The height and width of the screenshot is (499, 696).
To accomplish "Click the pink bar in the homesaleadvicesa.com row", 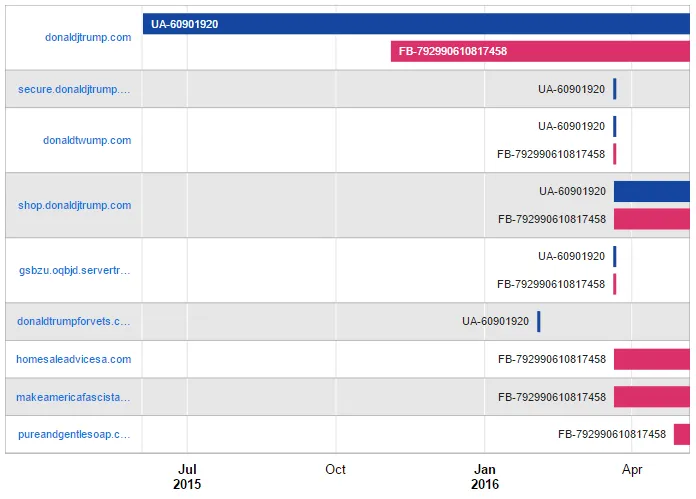I will [652, 359].
